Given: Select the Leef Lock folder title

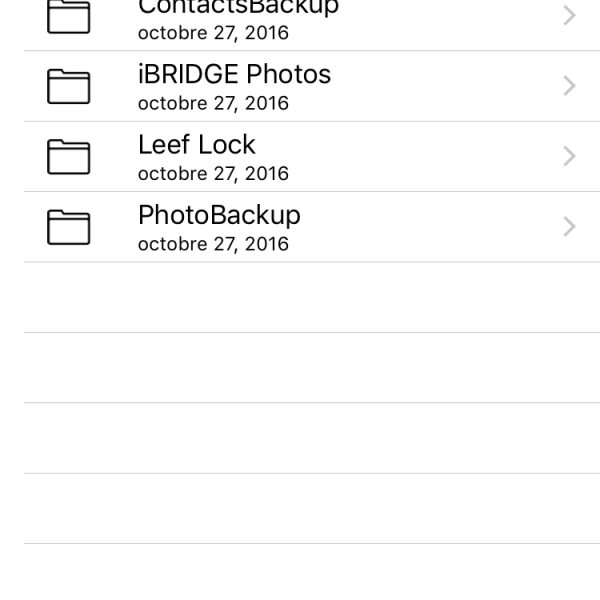Looking at the screenshot, I should click(x=196, y=145).
